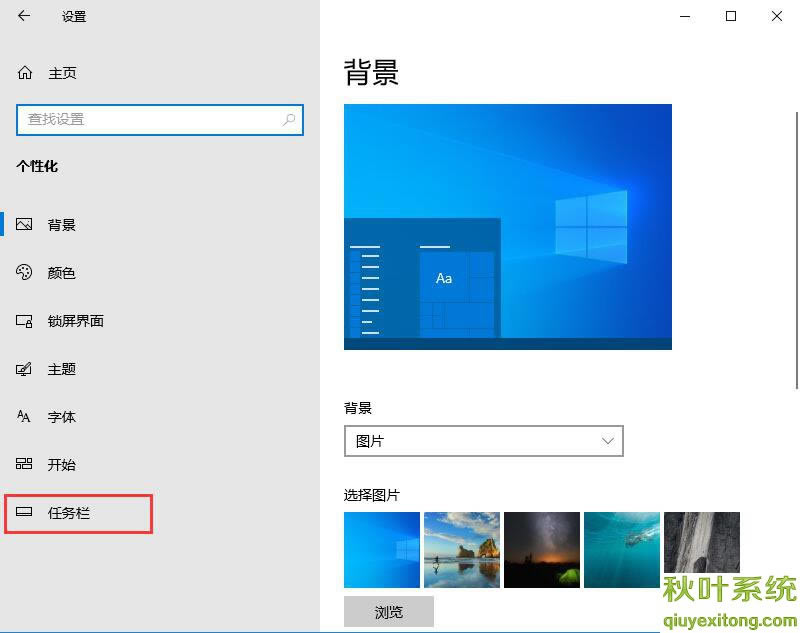Choose the beach rocks wallpaper thumbnail
Viewport: 800px width, 633px height.
[462, 550]
